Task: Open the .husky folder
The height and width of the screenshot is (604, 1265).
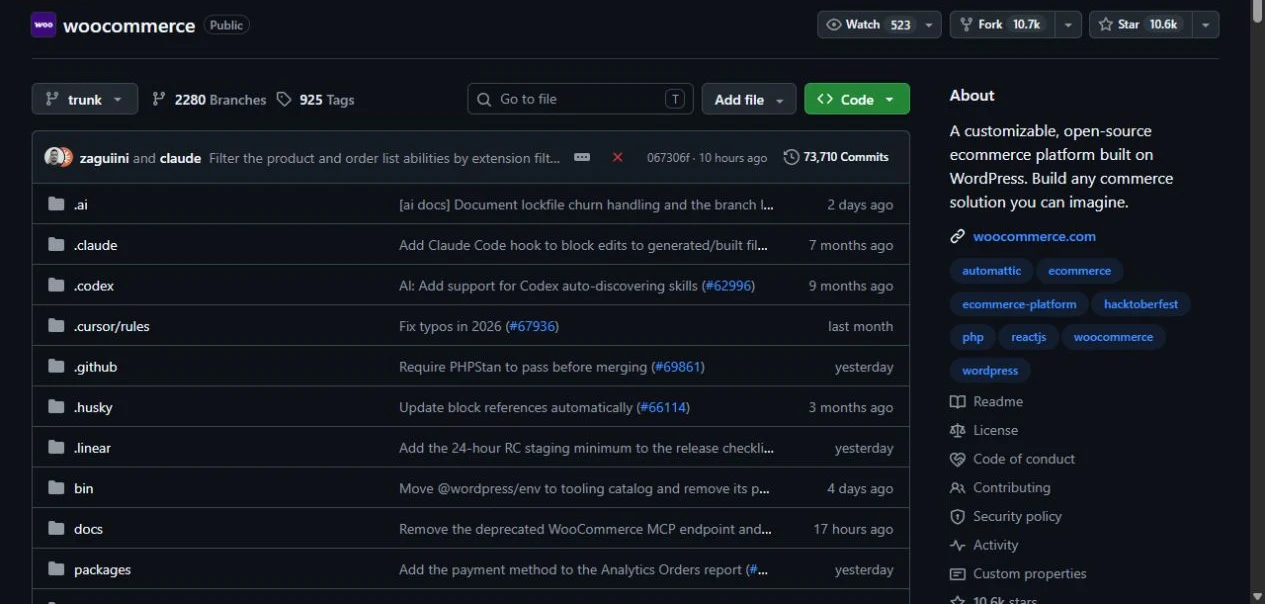Action: click(93, 407)
